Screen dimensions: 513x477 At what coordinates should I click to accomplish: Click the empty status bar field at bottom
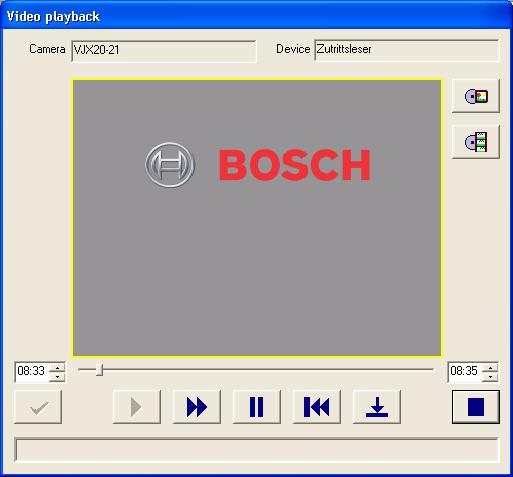pyautogui.click(x=257, y=450)
